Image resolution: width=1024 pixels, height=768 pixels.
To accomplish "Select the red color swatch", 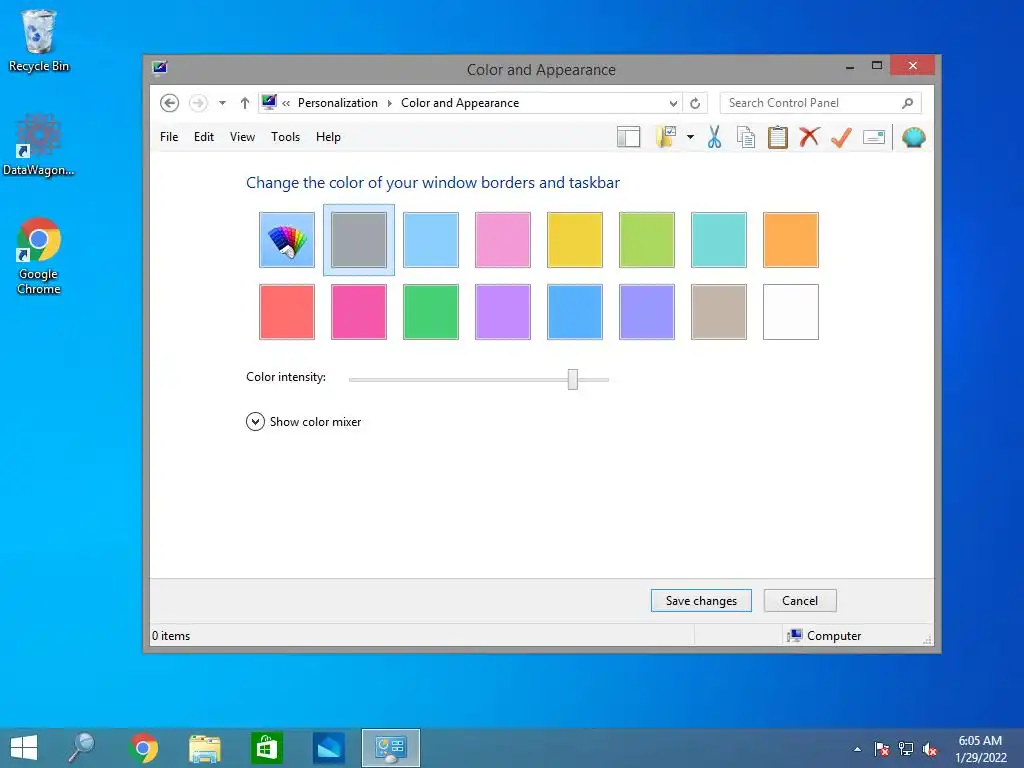I will pyautogui.click(x=287, y=312).
